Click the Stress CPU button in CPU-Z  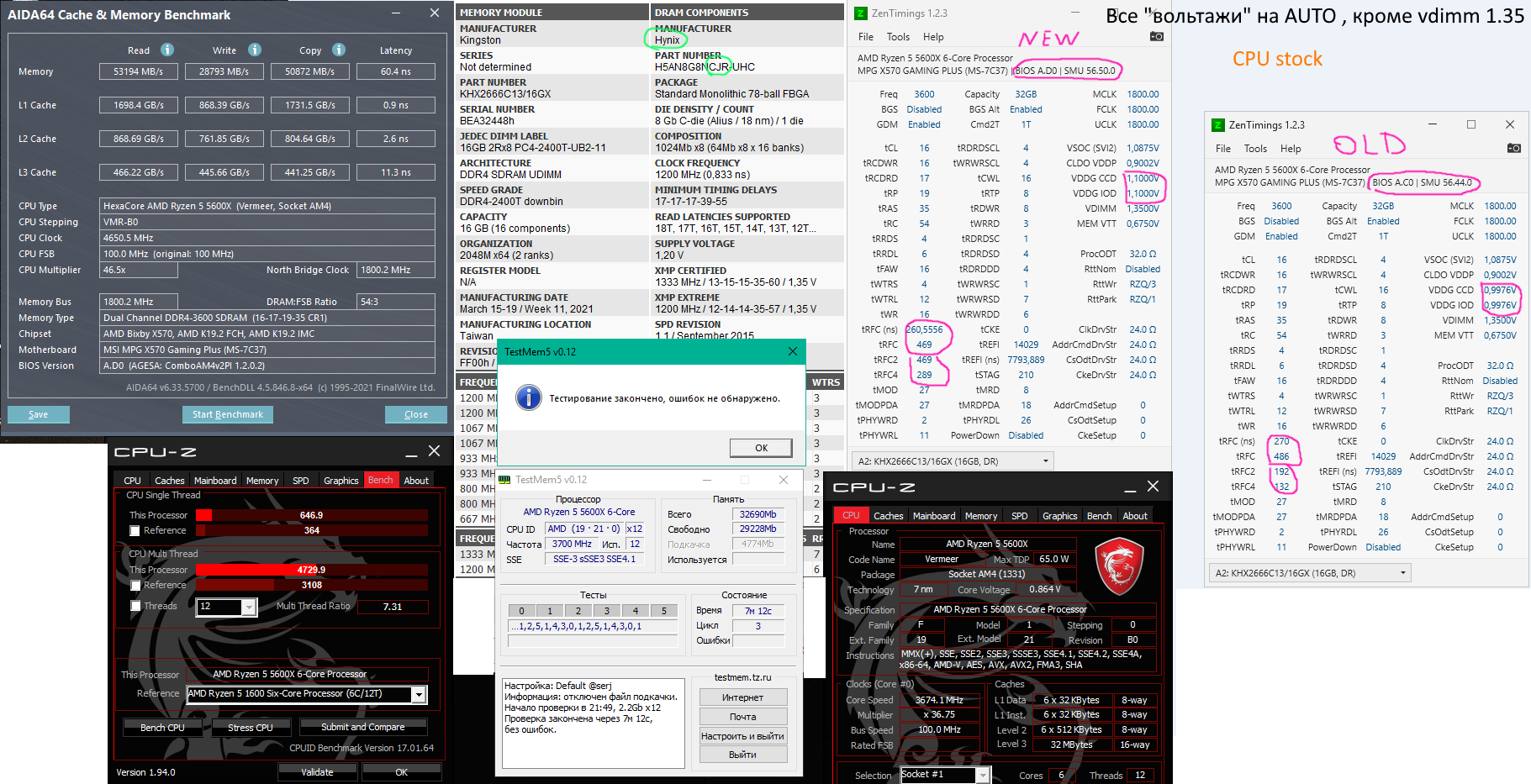[x=251, y=728]
